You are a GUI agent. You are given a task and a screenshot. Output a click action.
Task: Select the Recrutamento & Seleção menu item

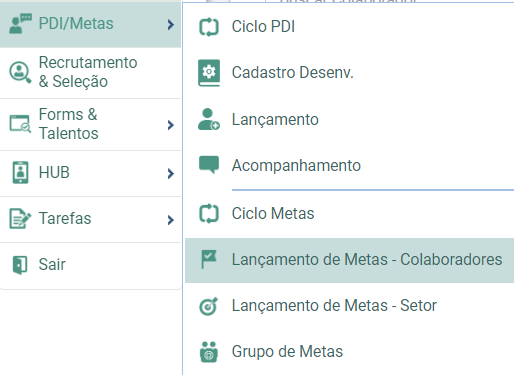pos(90,72)
